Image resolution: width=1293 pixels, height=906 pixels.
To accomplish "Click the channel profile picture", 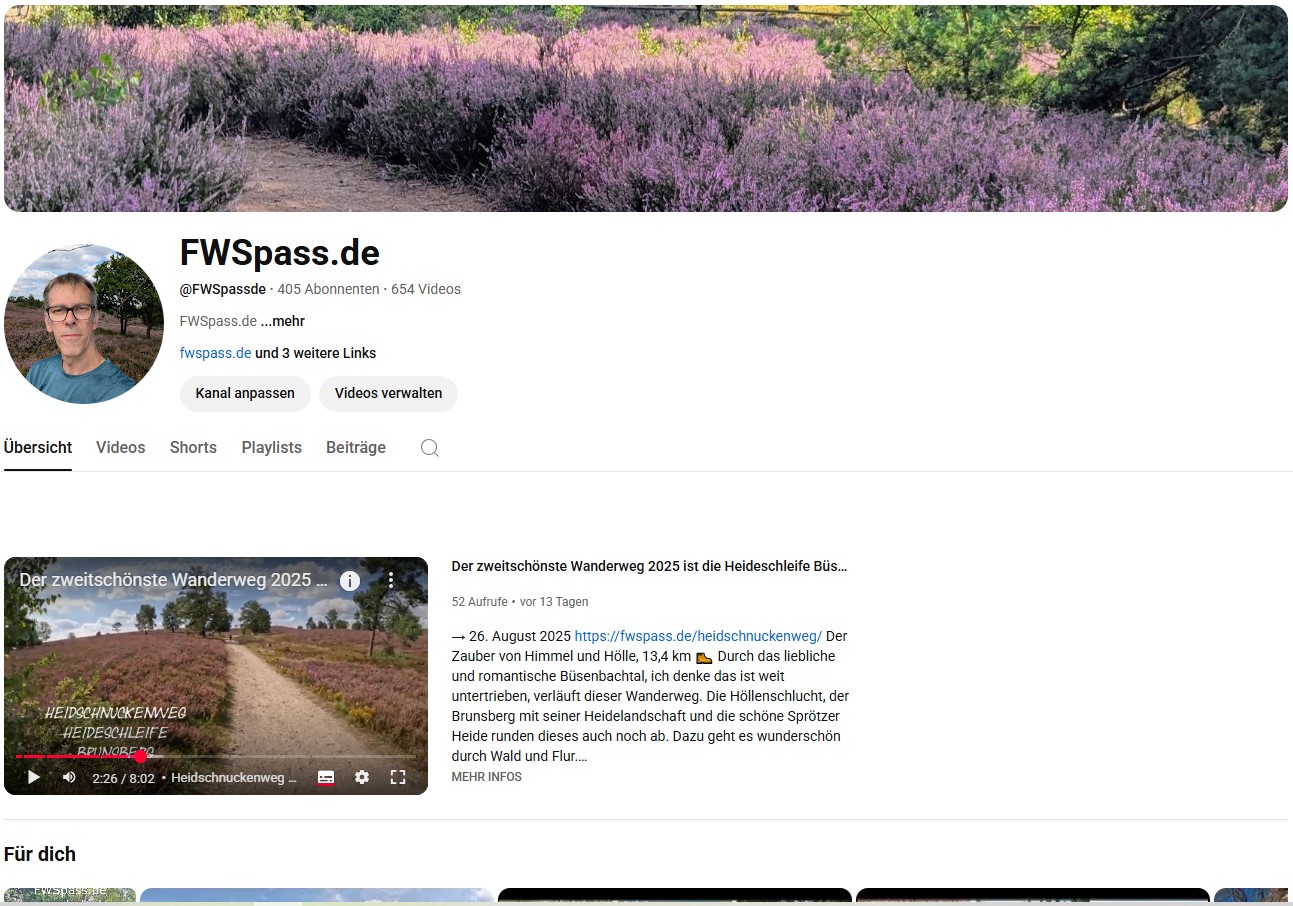I will 84,324.
